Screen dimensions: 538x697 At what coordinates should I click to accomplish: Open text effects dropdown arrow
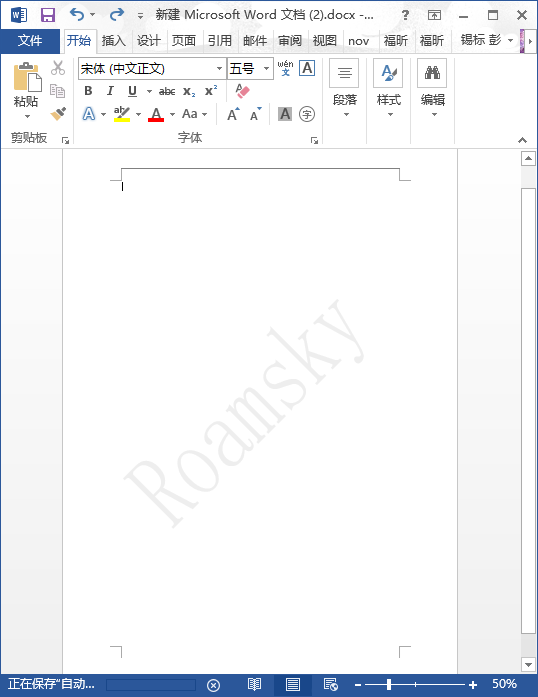[104, 115]
